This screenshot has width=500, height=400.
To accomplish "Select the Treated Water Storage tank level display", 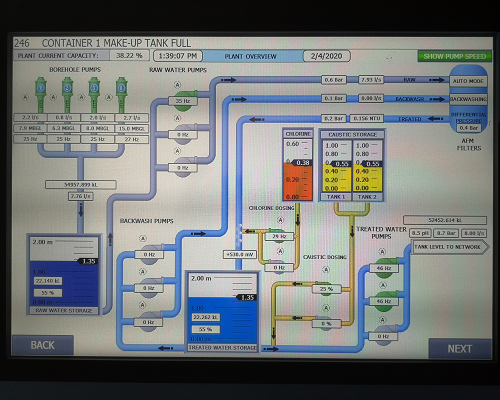I will coord(222,311).
